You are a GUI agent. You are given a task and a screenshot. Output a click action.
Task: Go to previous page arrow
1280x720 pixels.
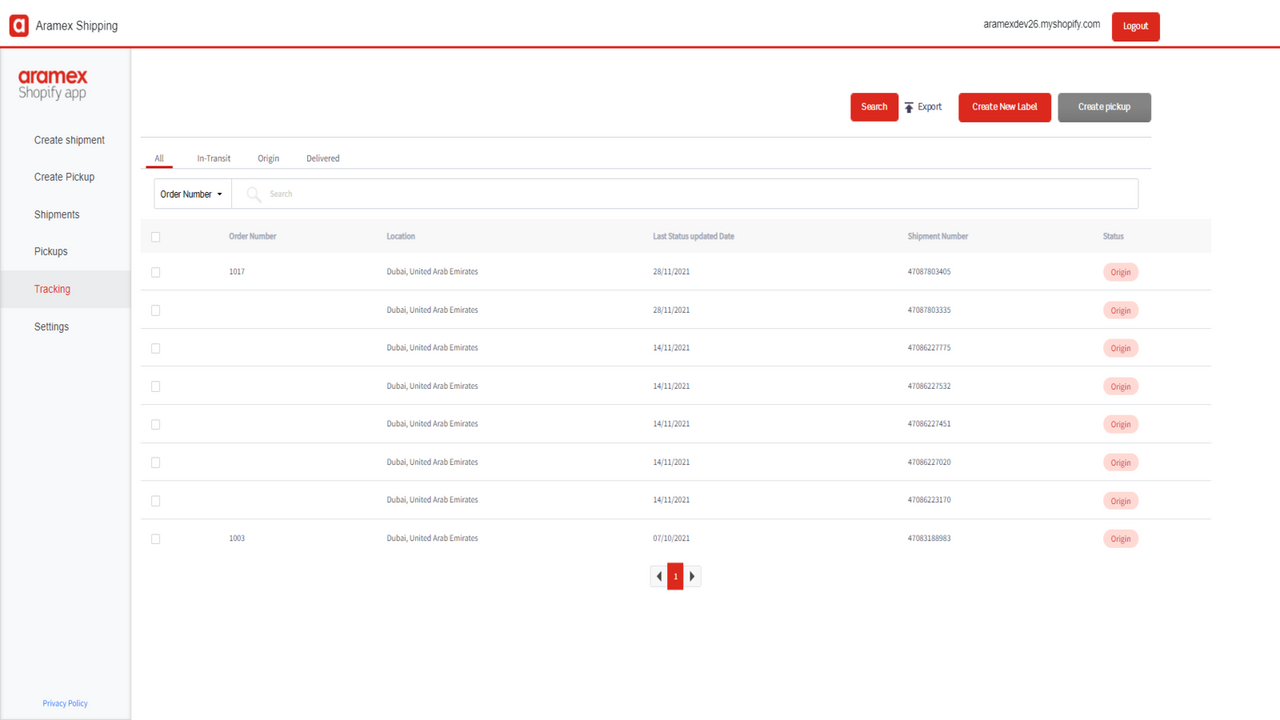[659, 576]
